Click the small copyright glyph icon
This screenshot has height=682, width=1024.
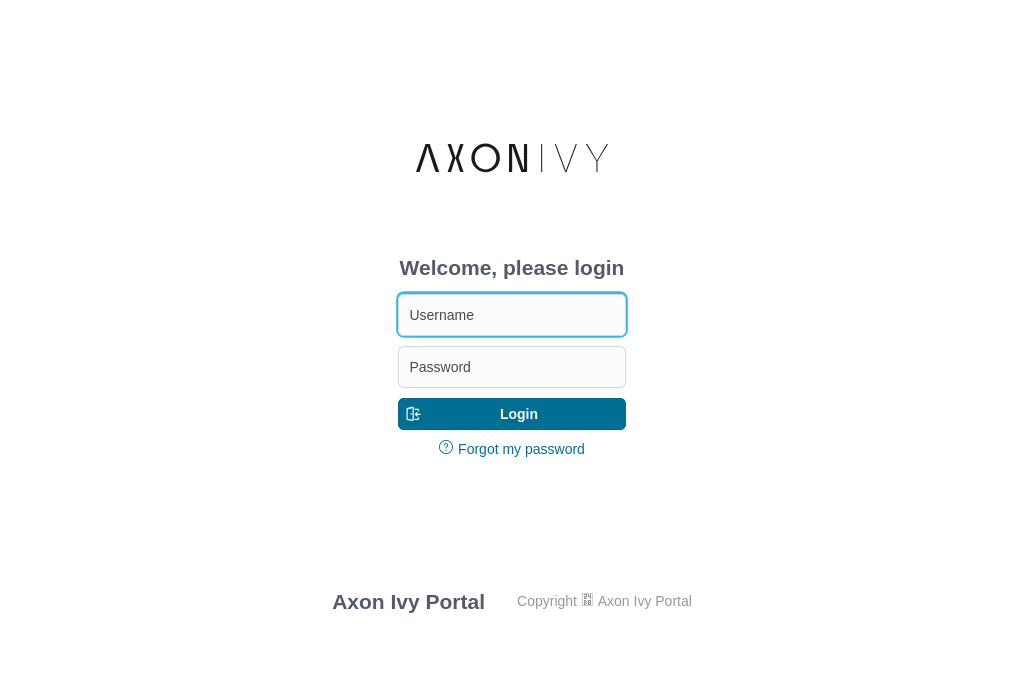pos(587,599)
